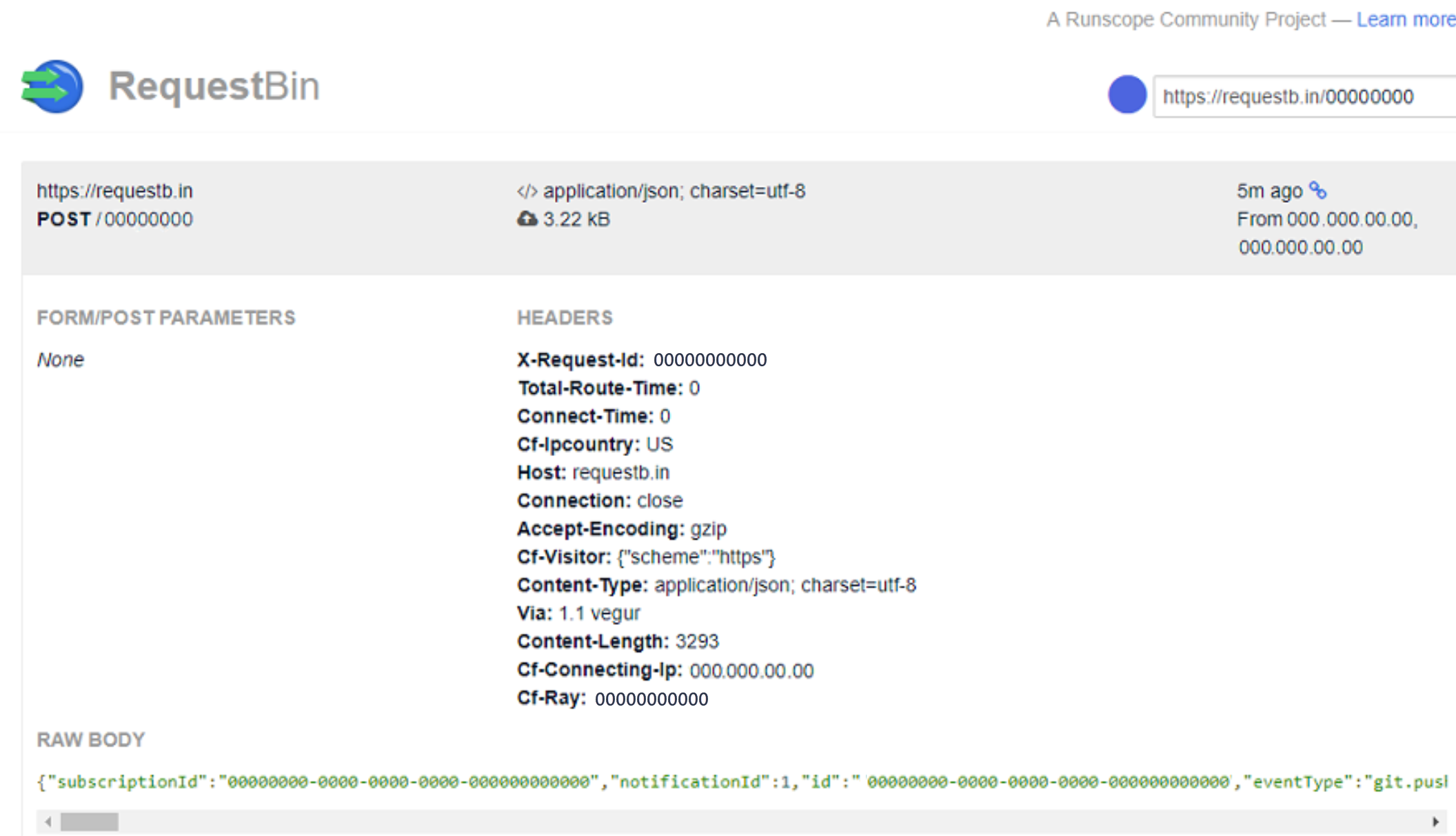Click the blue circle status indicator icon
The width and height of the screenshot is (1456, 836).
click(1127, 95)
